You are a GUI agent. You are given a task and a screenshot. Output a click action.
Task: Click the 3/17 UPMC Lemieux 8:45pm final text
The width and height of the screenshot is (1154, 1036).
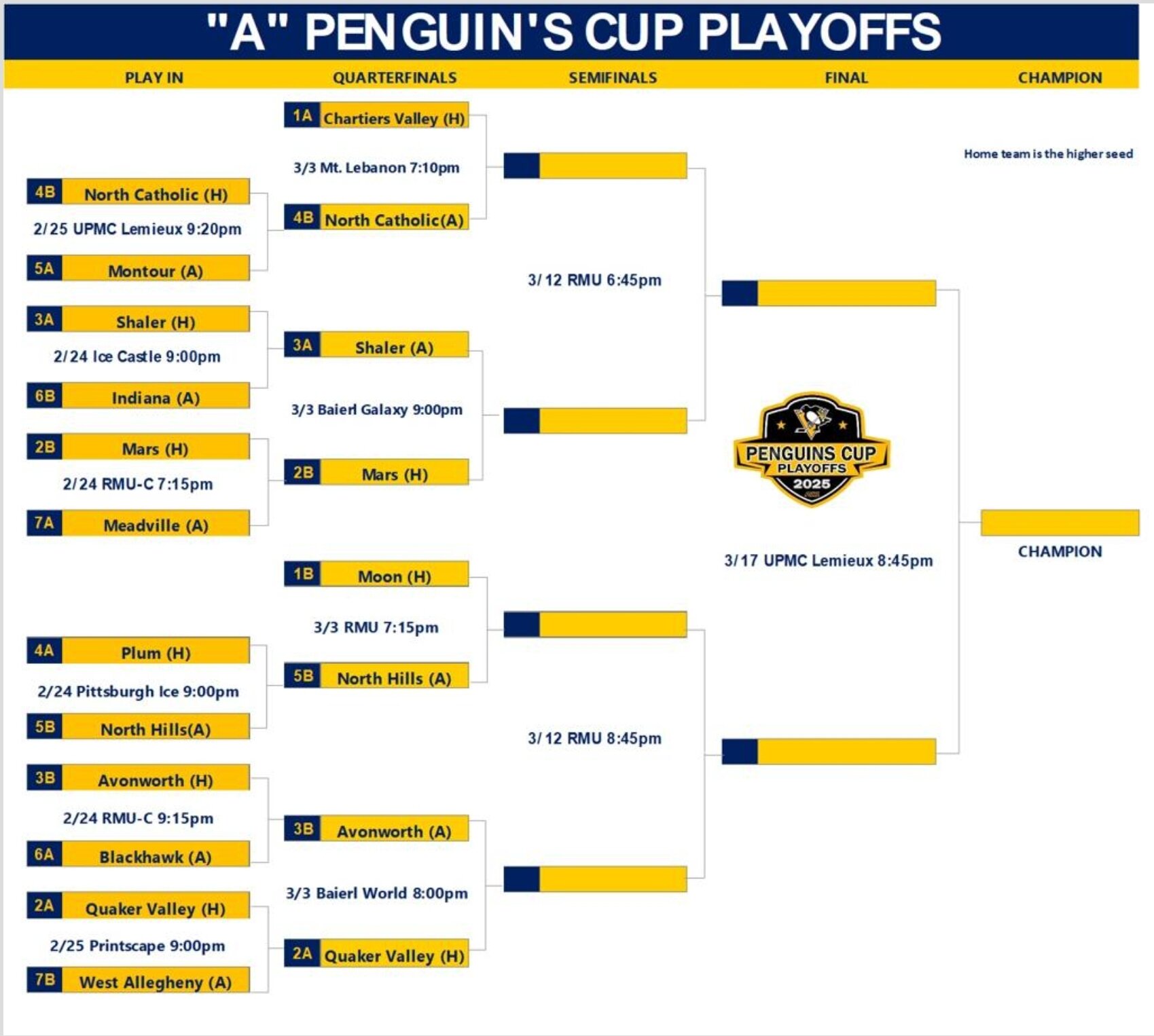[829, 560]
